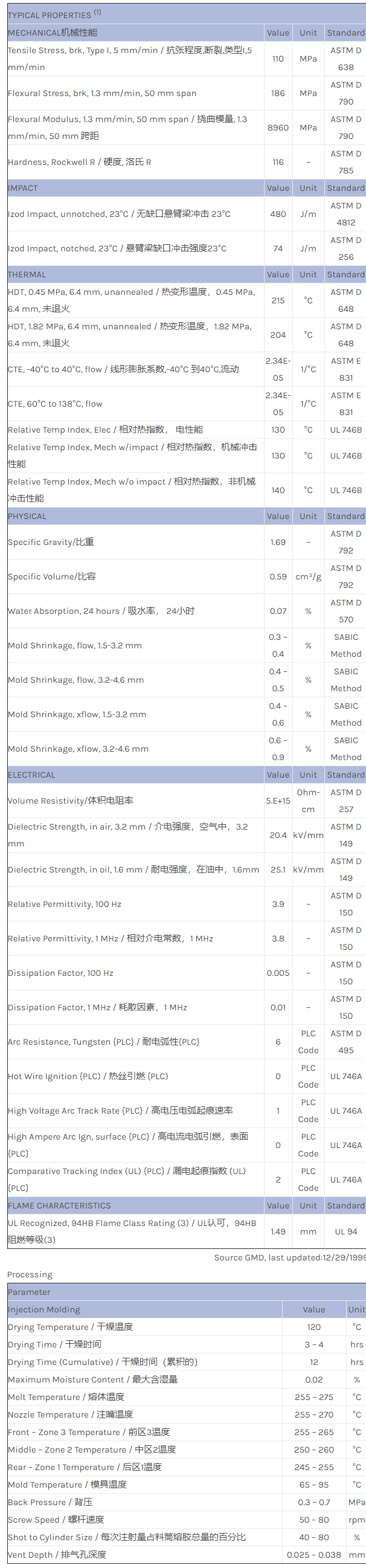Select the Processing title text
The image size is (366, 1568).
(x=30, y=1274)
